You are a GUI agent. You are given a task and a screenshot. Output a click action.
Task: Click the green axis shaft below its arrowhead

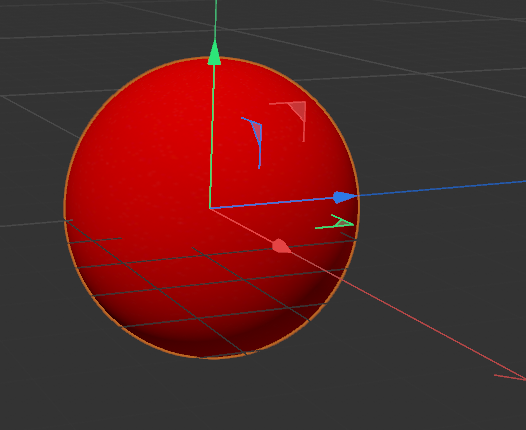(212, 134)
